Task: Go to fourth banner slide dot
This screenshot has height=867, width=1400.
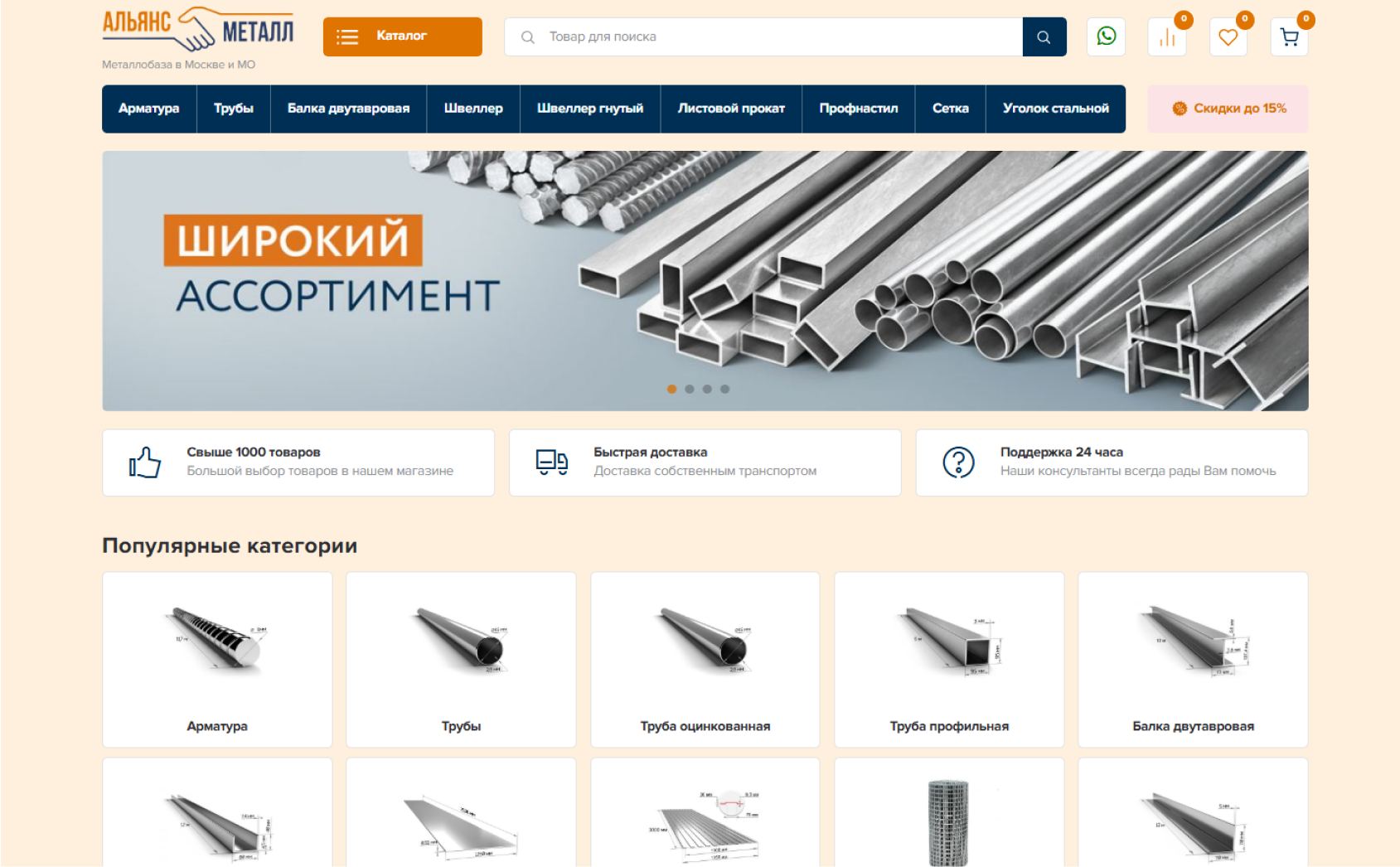Action: (724, 389)
